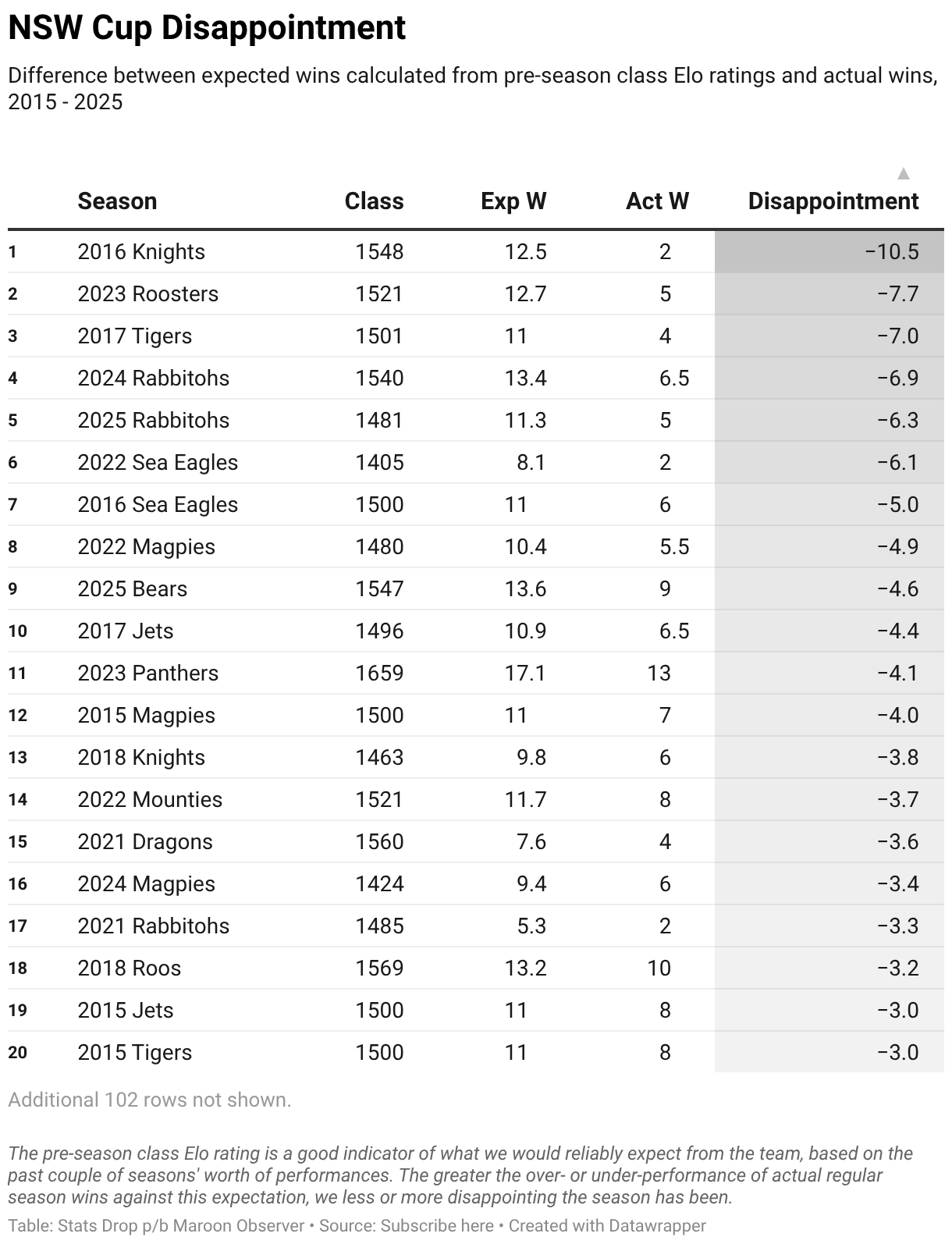Click the sort arrow above Disappointment

(904, 173)
